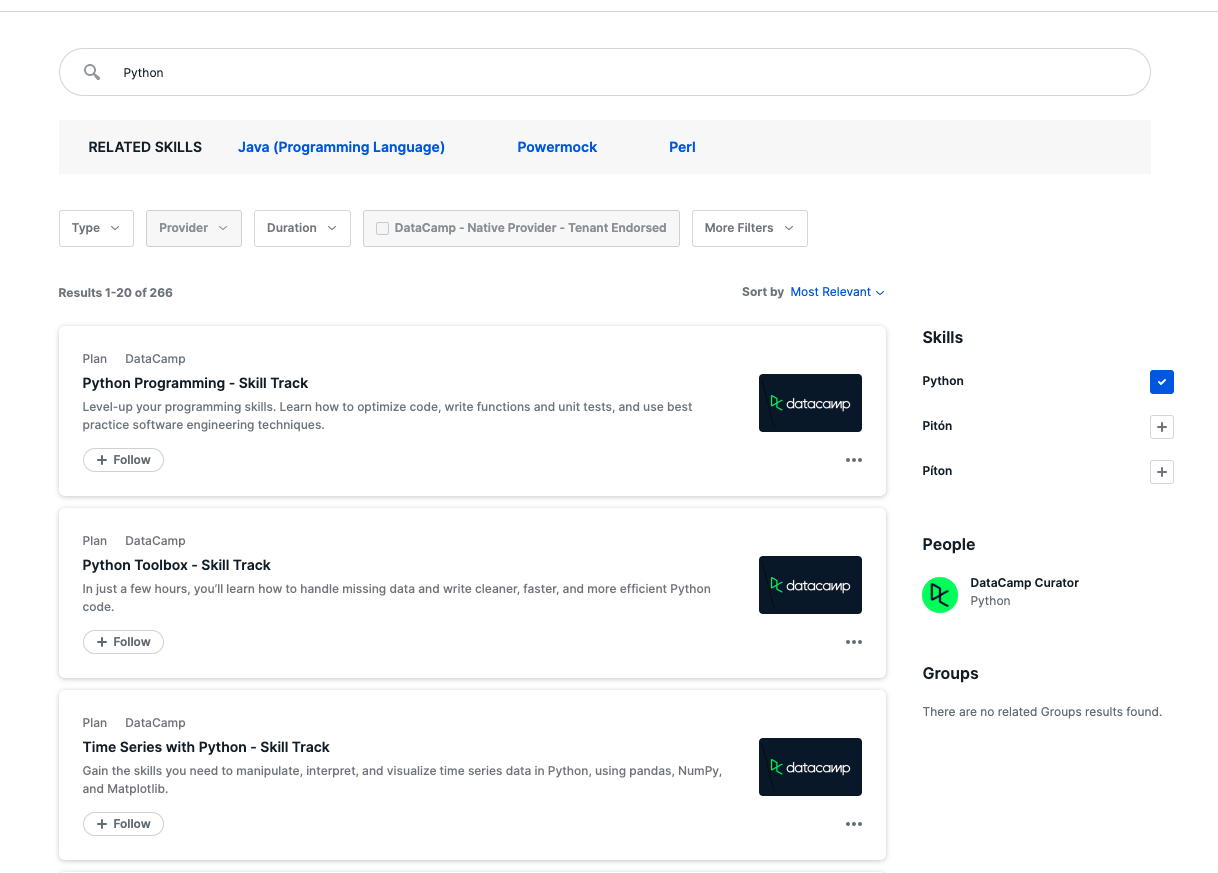Open the Duration filter dropdown
Viewport: 1218px width, 873px height.
click(302, 228)
